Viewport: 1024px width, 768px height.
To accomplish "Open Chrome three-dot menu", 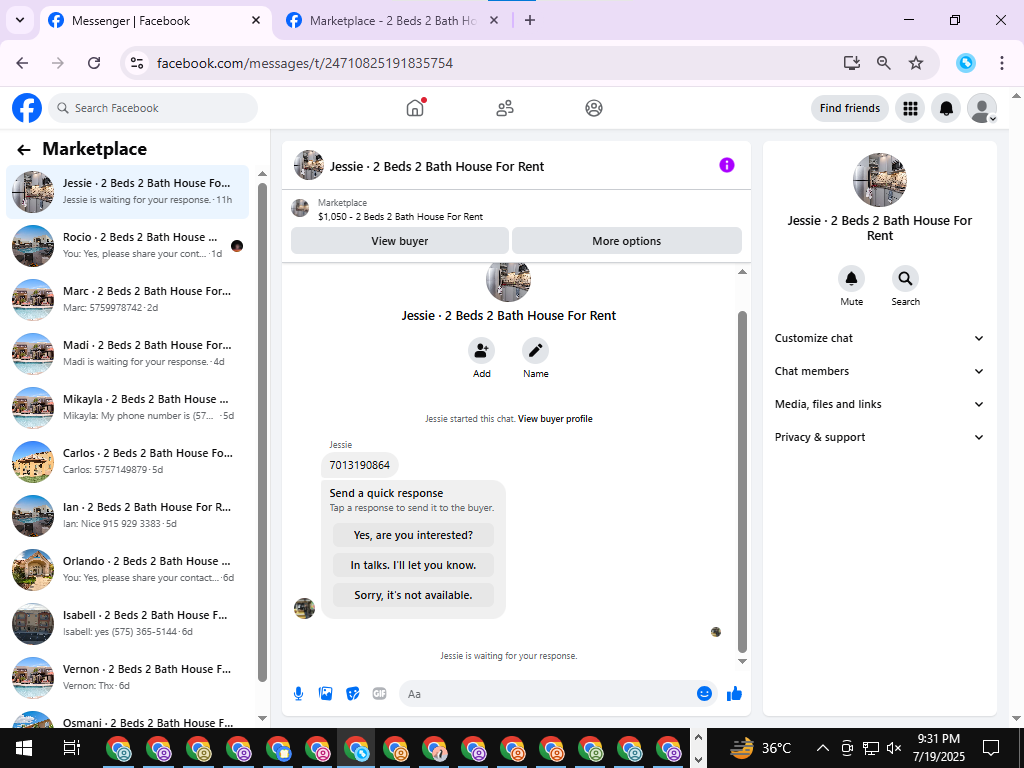I will point(1002,63).
